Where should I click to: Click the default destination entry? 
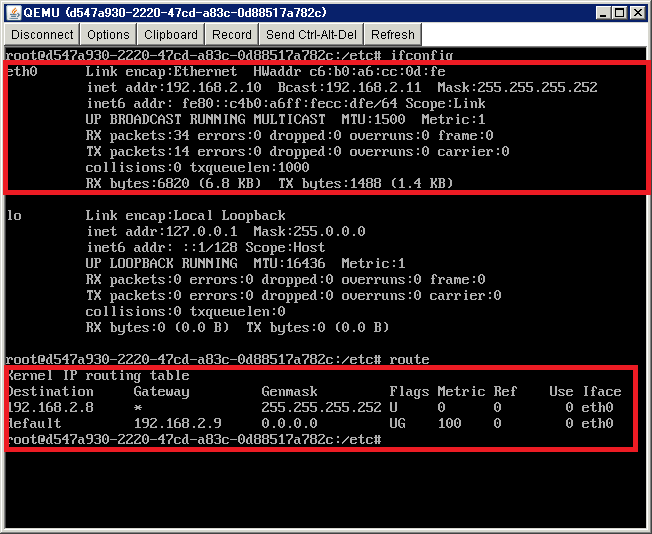pos(34,423)
